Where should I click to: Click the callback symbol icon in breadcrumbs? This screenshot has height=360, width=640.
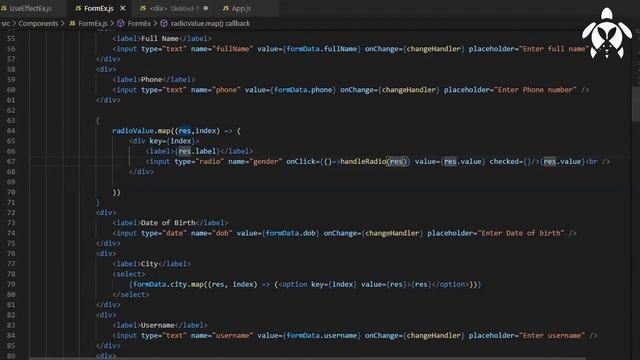click(x=164, y=23)
